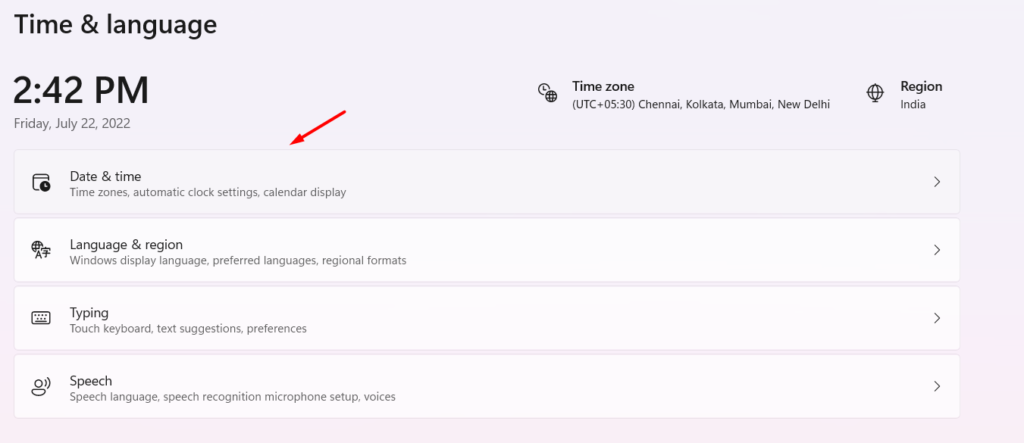
Task: Click the Time & language page heading
Action: pos(115,24)
